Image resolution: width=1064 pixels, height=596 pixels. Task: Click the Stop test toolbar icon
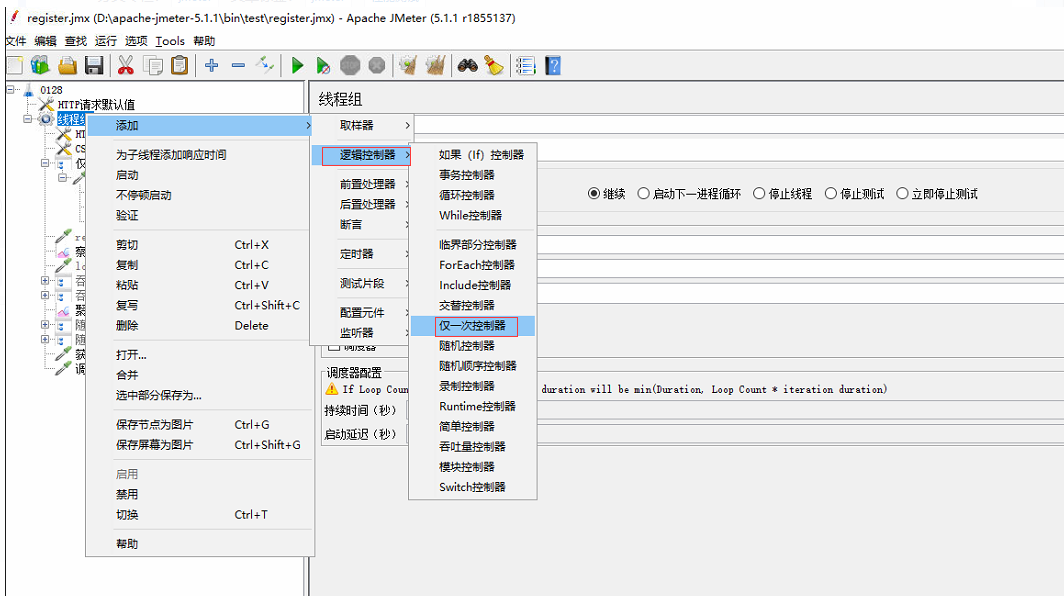[x=350, y=66]
